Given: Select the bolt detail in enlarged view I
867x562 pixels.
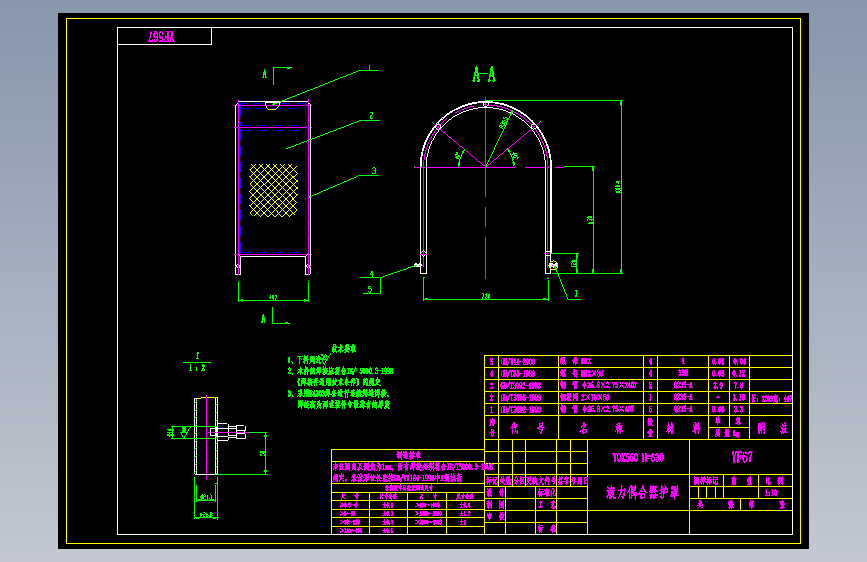Looking at the screenshot, I should tap(228, 432).
